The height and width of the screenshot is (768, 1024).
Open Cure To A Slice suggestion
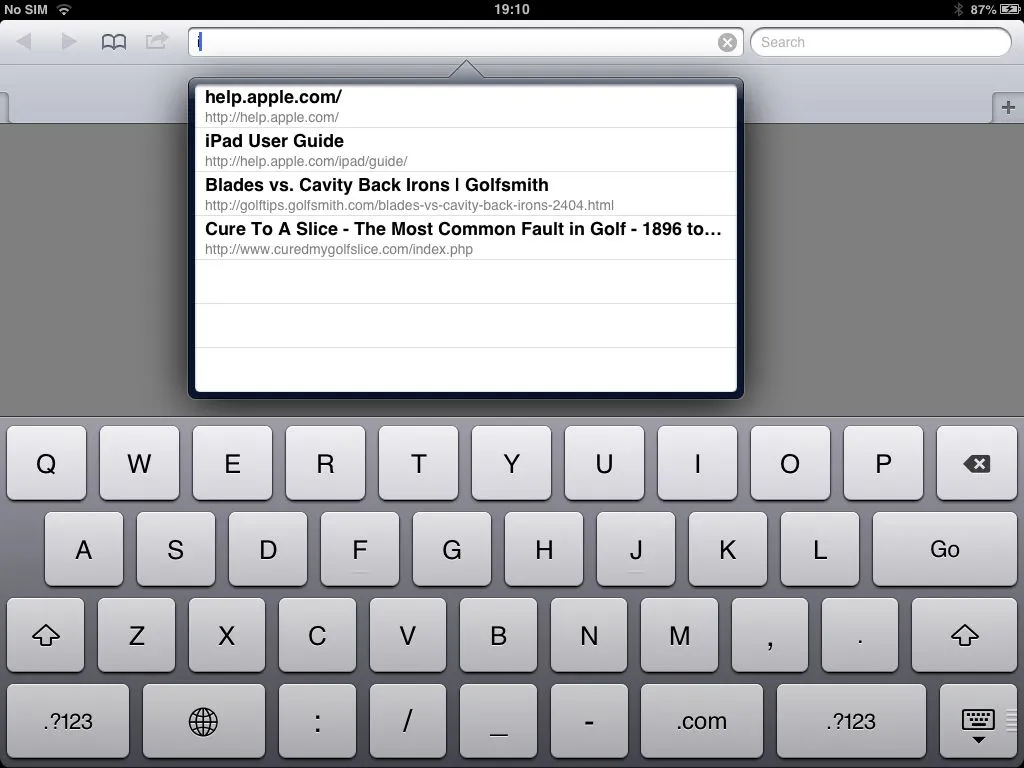click(465, 238)
